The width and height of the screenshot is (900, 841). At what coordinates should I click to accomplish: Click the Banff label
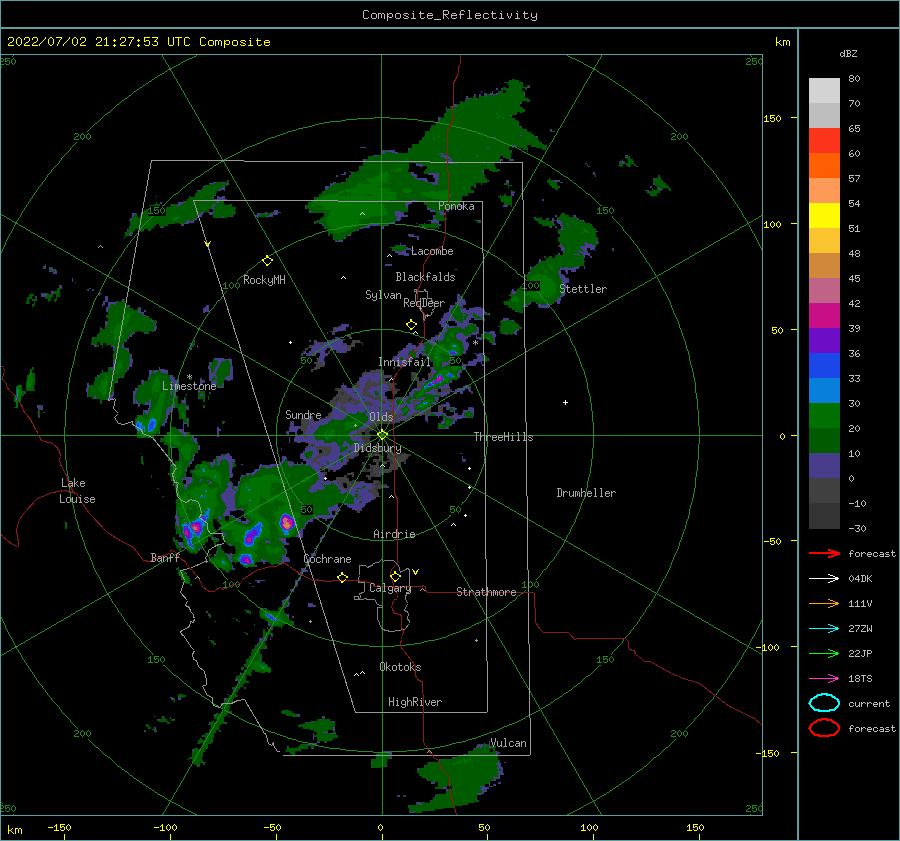[x=165, y=557]
